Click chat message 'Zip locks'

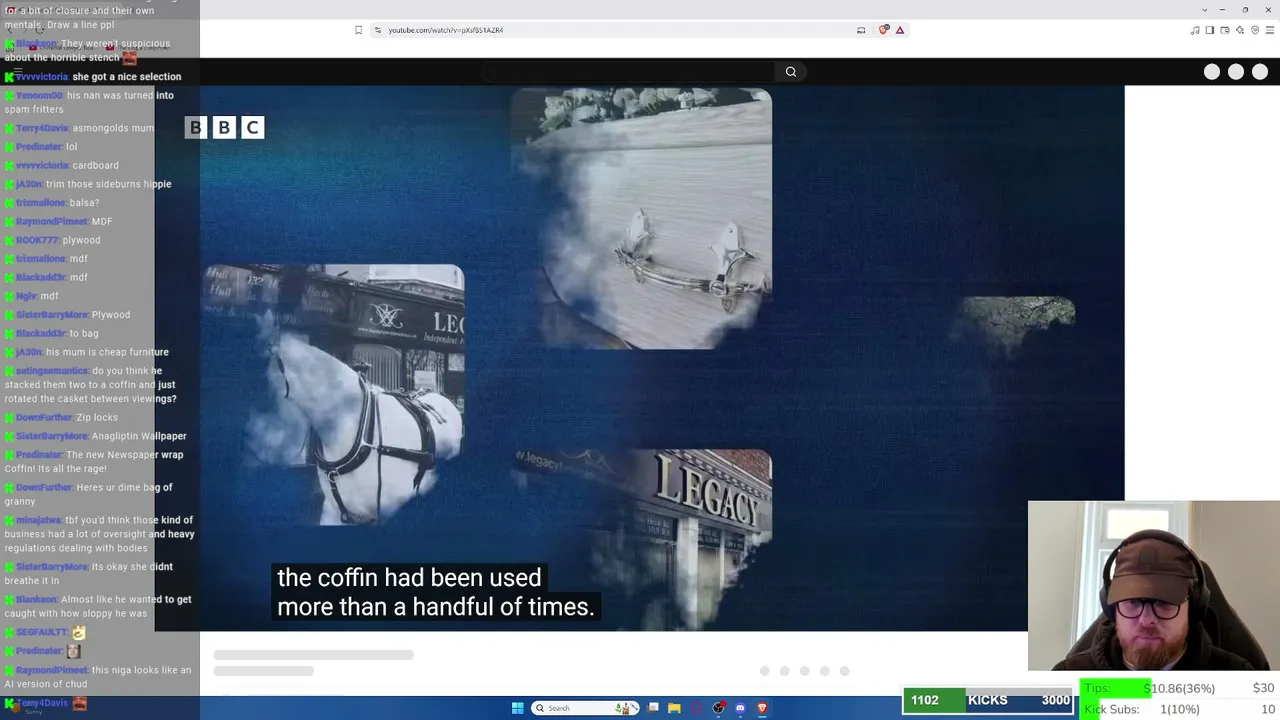[x=97, y=418]
